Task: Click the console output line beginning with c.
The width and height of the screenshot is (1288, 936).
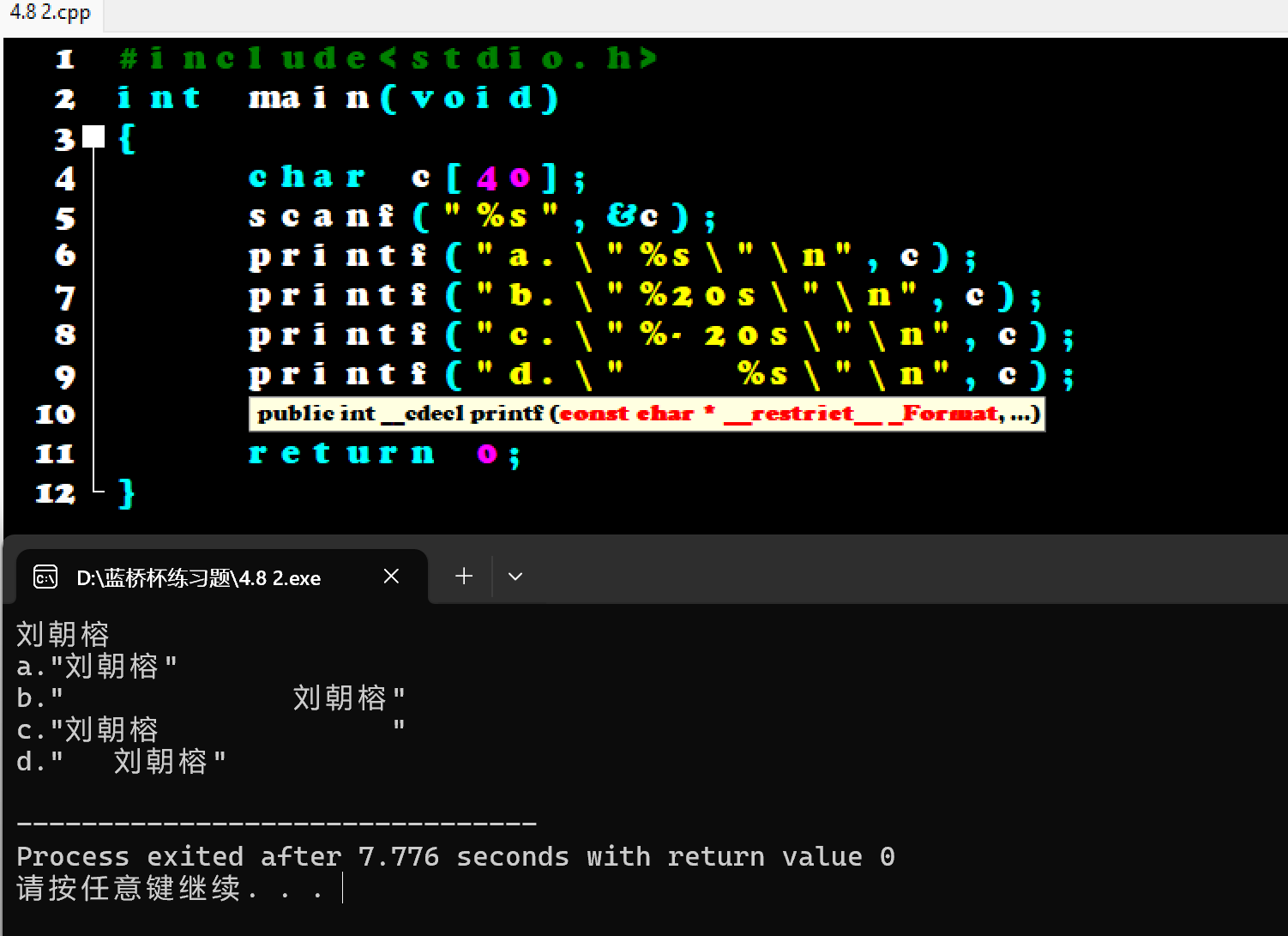Action: [x=211, y=729]
